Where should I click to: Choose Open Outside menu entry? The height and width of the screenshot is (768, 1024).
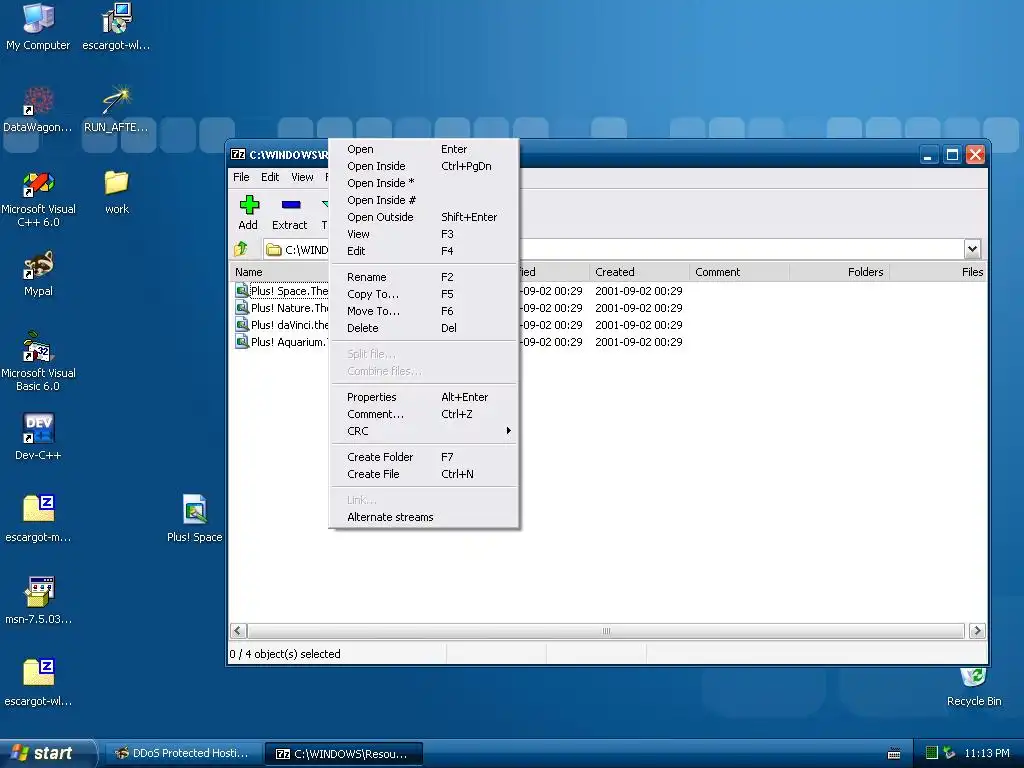coord(424,217)
